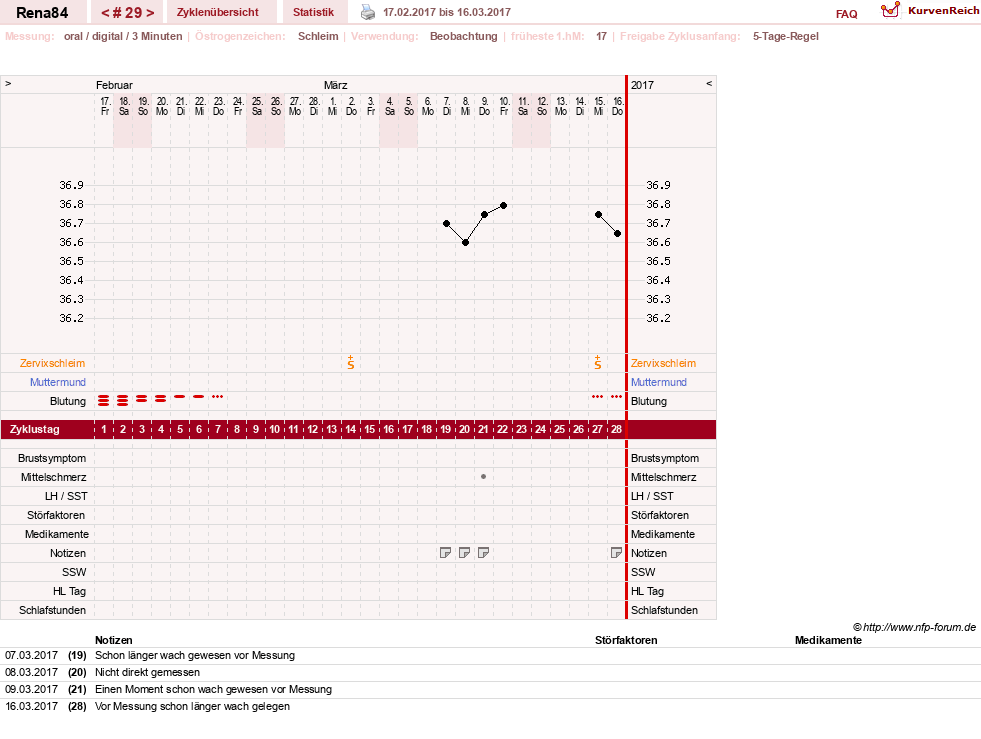Viewport: 981px width, 739px height.
Task: Click cycle day 25 in the Zyklustag bar
Action: coord(560,429)
